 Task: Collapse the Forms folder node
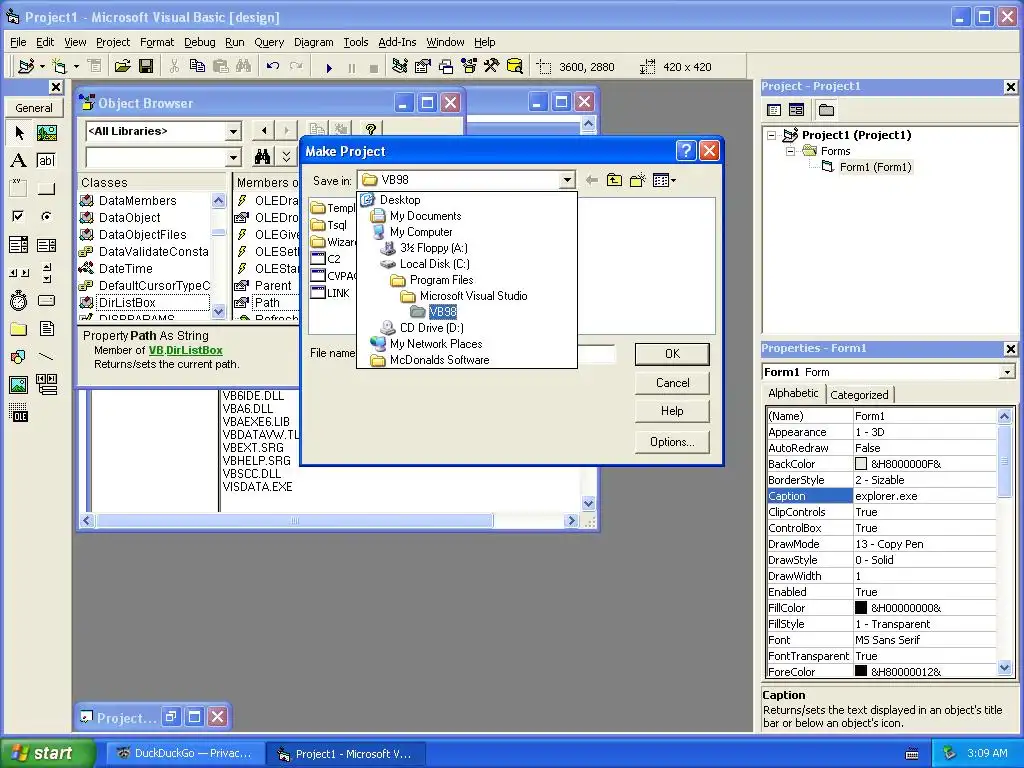(790, 151)
